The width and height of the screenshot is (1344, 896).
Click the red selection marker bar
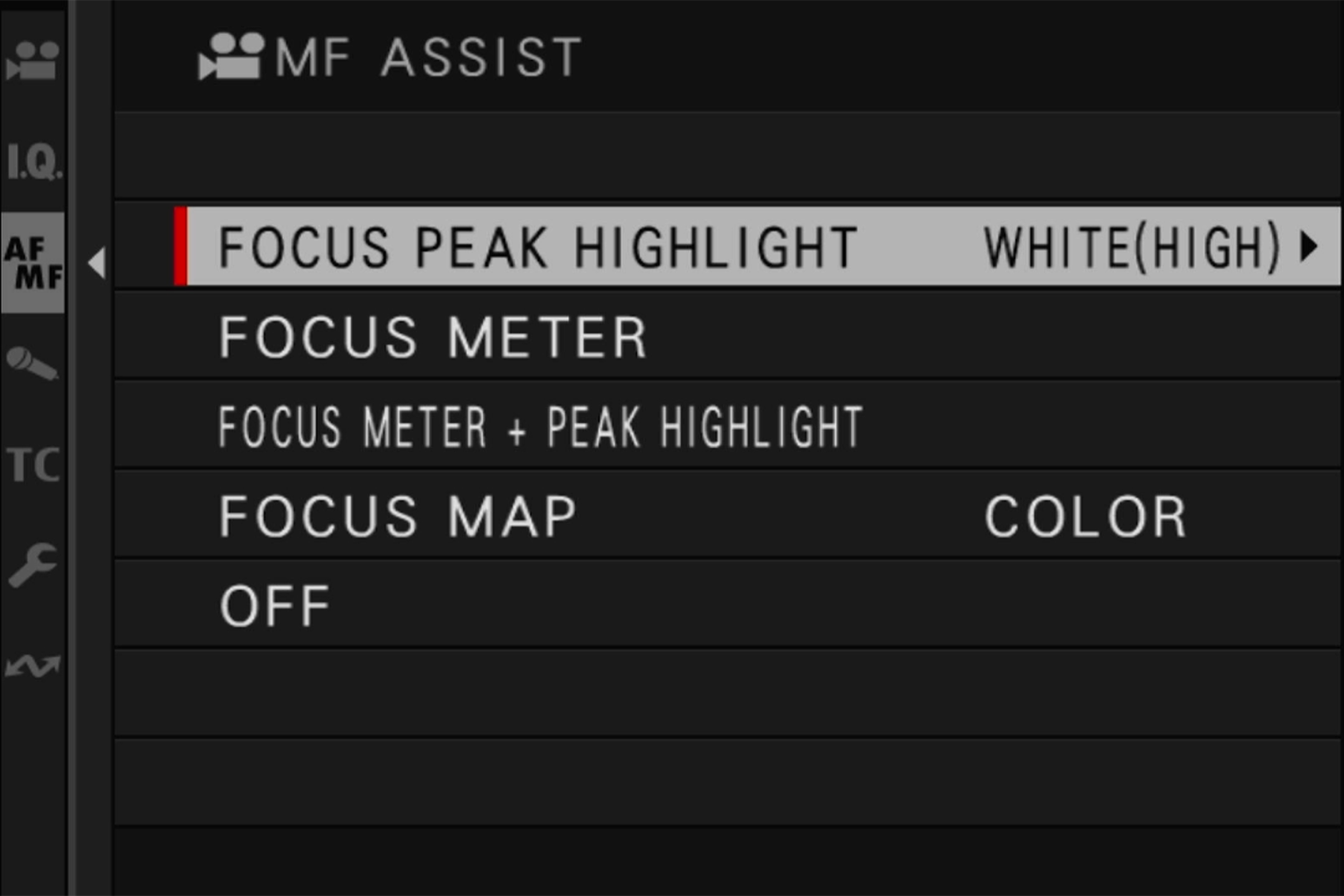tap(180, 246)
